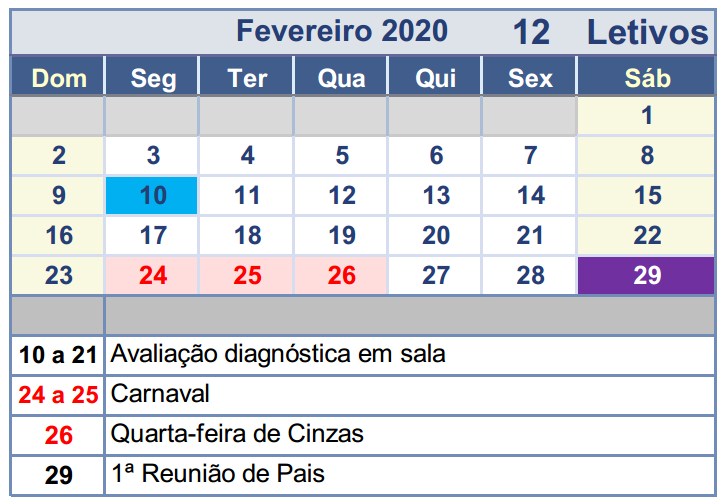
Task: Open the 1ª Reunião de Pais entry
Action: tap(218, 473)
